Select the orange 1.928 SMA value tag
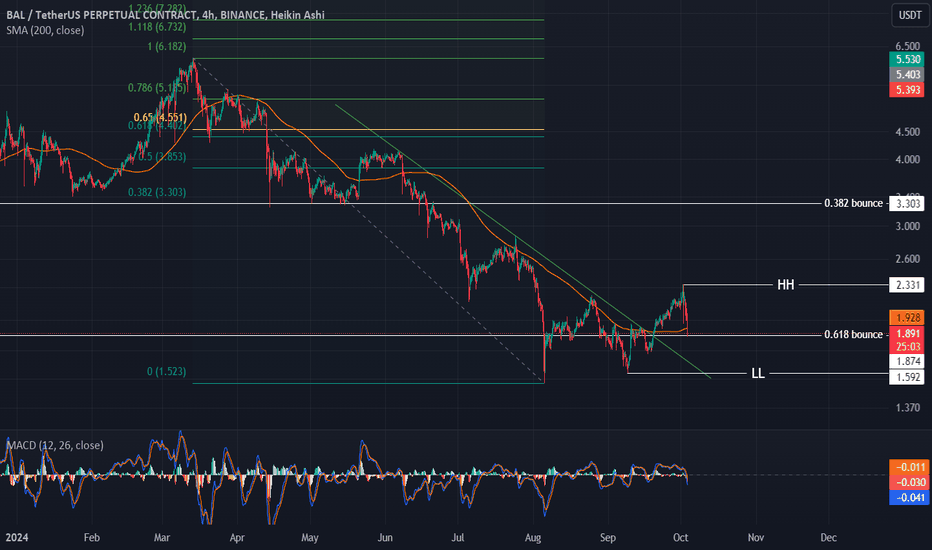This screenshot has width=932, height=550. 906,318
